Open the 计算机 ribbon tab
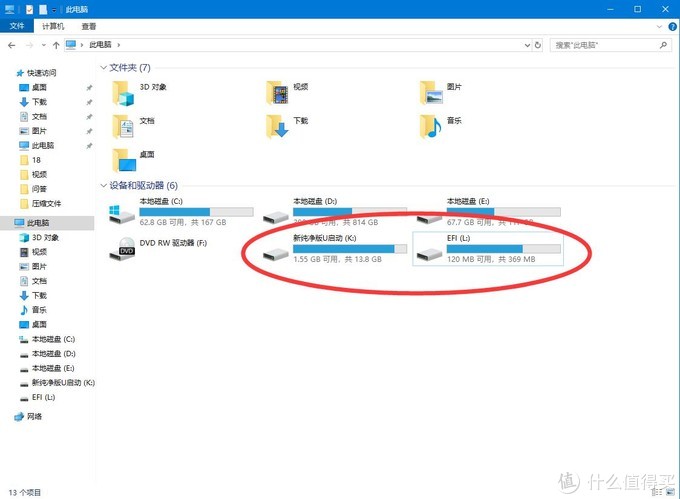The image size is (680, 499). click(x=53, y=26)
